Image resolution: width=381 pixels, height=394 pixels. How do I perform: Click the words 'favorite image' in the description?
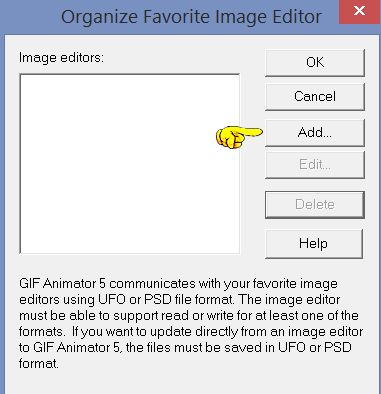295,284
